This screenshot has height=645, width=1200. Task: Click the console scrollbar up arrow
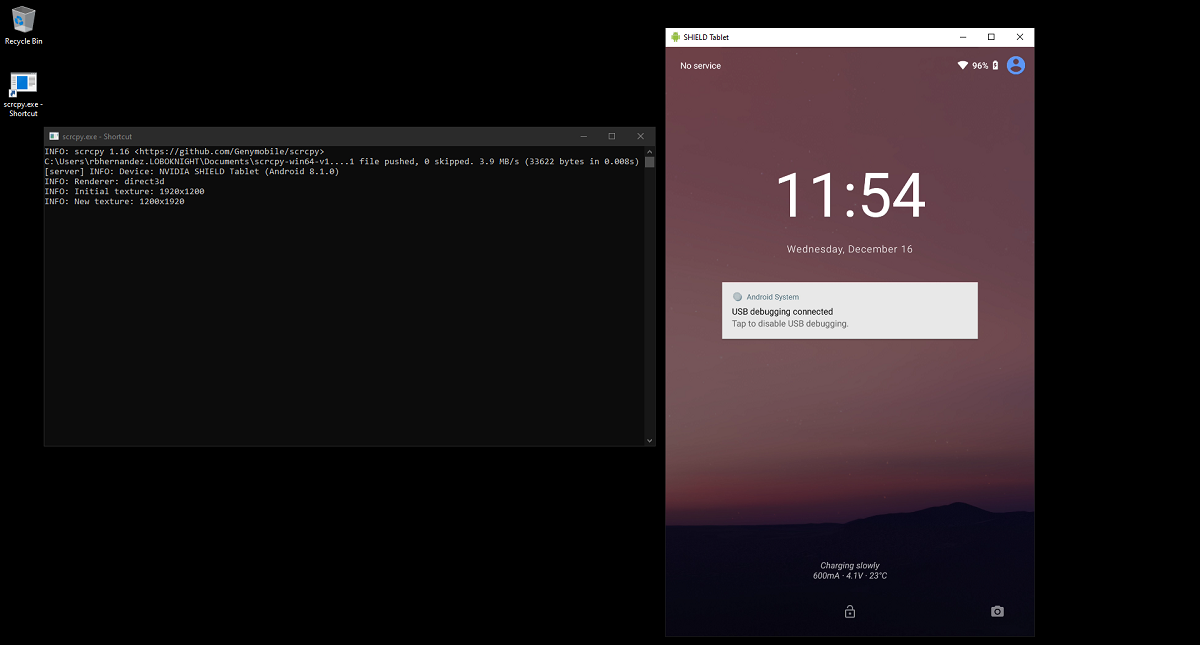point(650,151)
